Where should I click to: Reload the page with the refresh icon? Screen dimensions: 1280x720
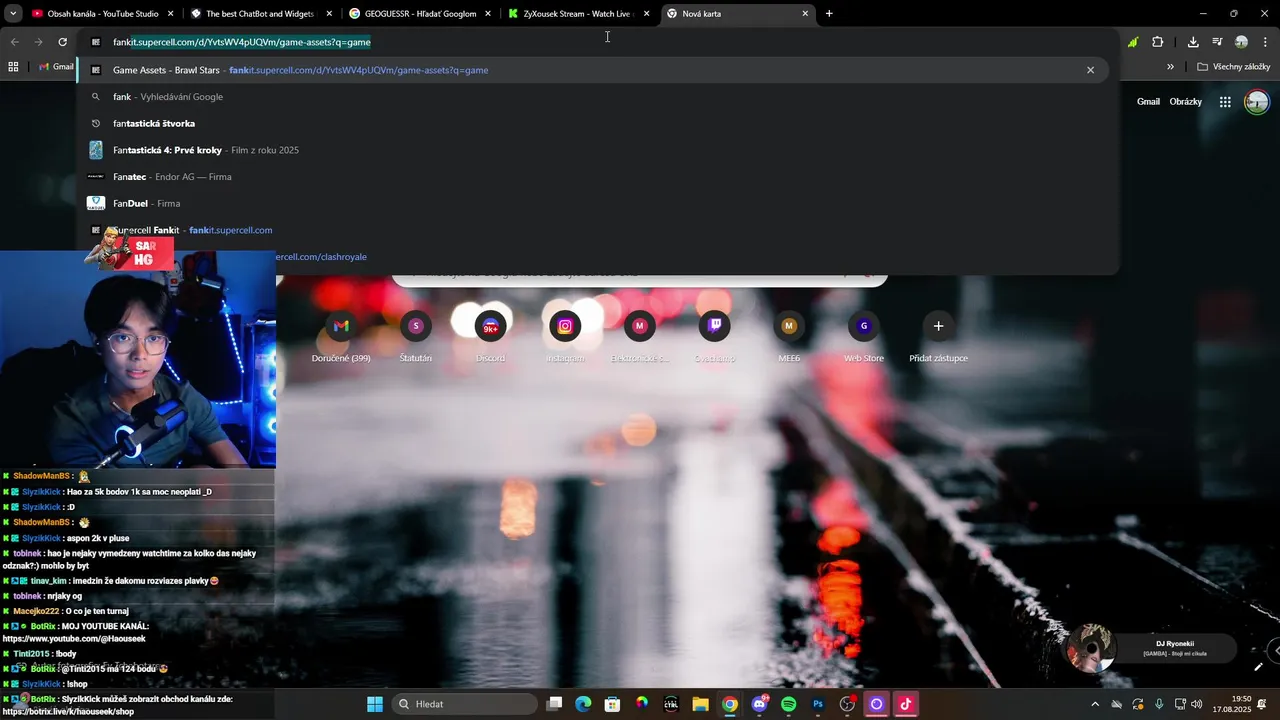62,42
